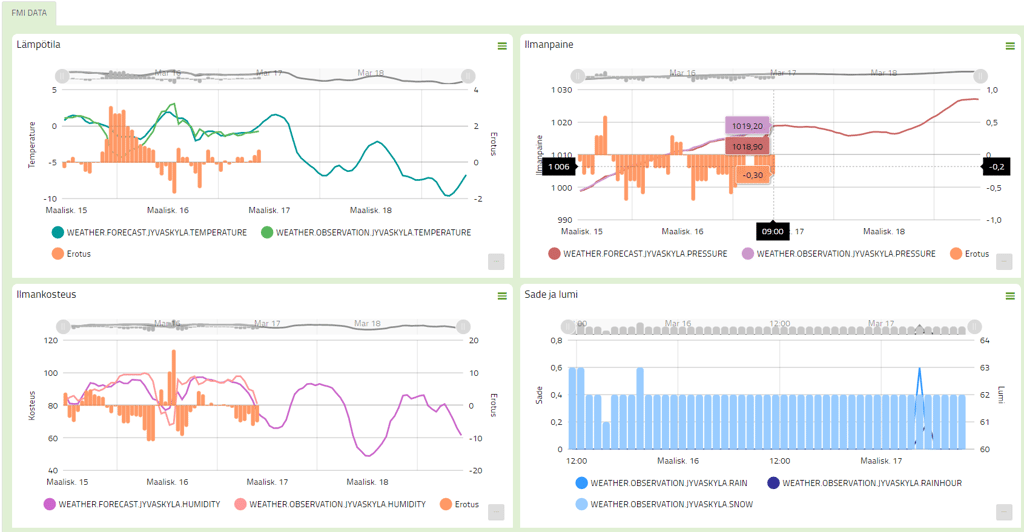Viewport: 1024px width, 532px height.
Task: Toggle the forecast PRESSURE series legend
Action: tap(638, 254)
